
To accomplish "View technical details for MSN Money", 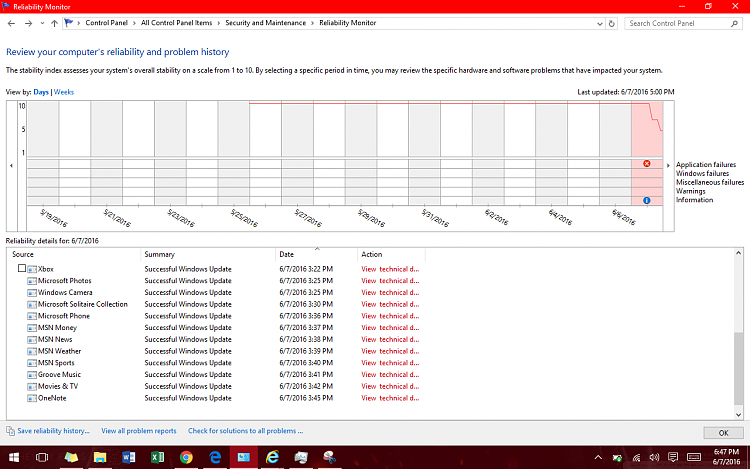I will click(390, 327).
